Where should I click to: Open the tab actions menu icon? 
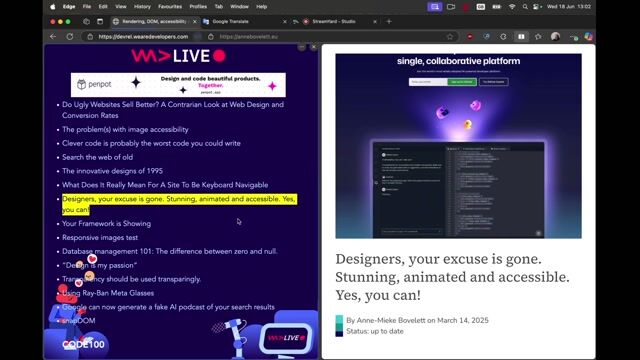pos(100,22)
